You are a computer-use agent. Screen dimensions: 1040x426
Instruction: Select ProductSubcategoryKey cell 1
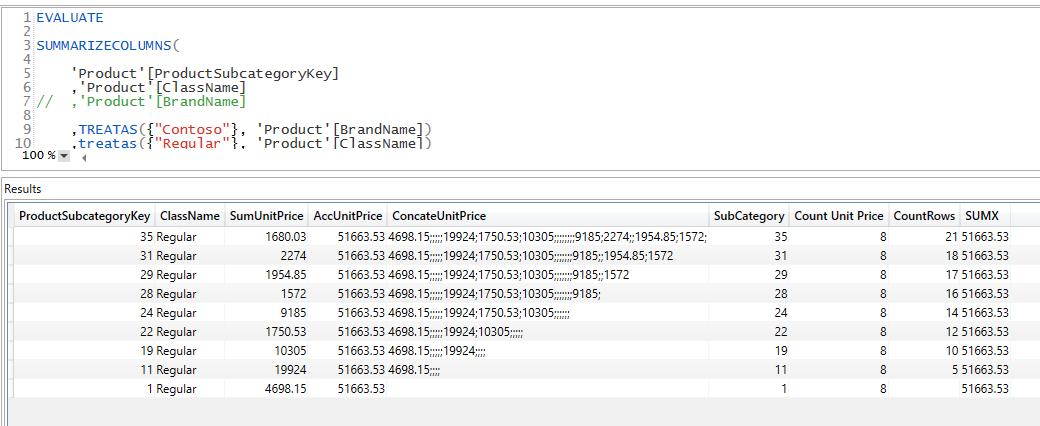coord(84,390)
